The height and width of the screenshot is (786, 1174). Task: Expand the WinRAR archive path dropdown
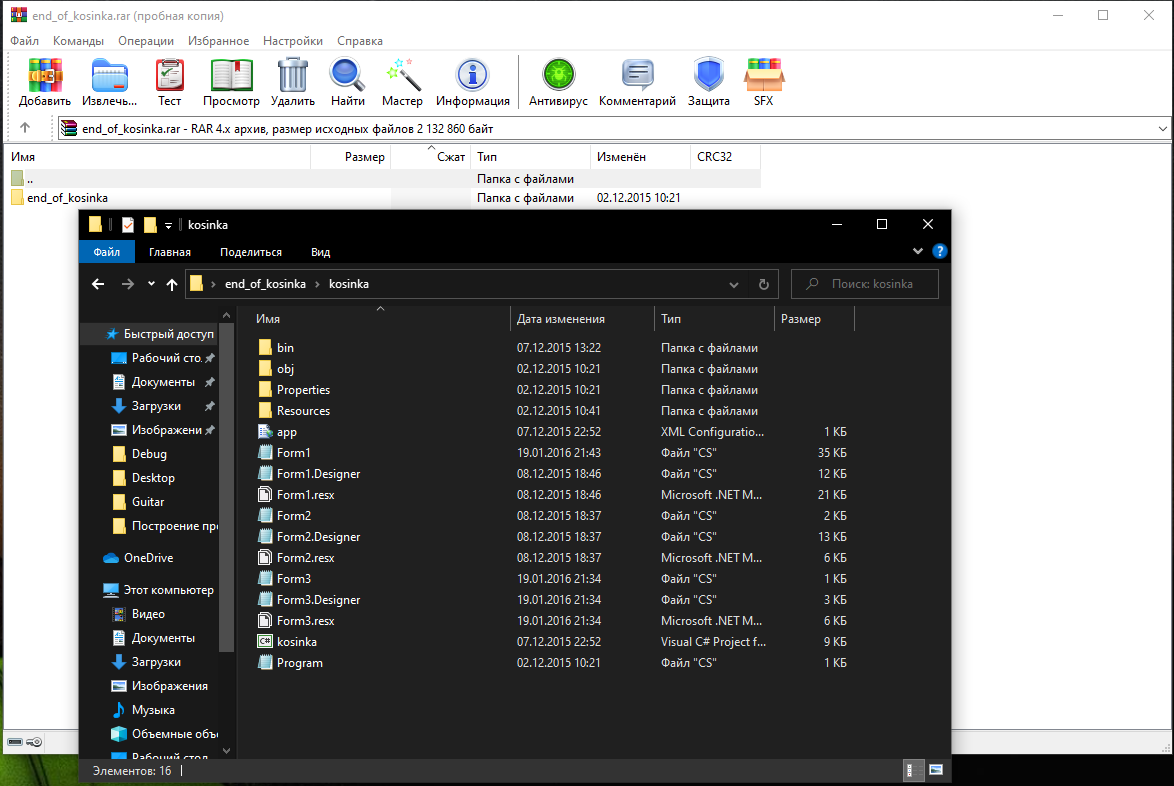(x=1162, y=129)
